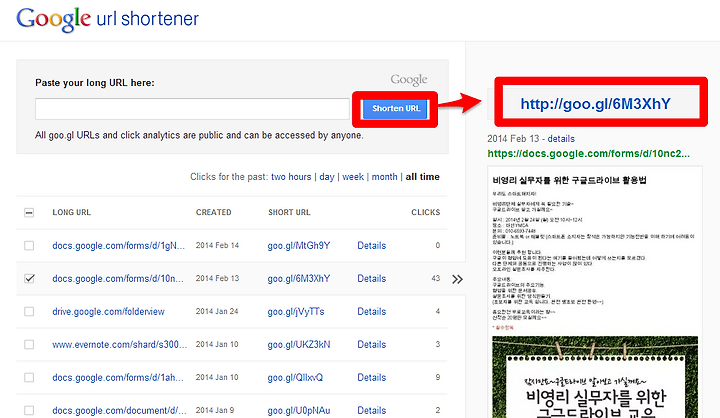
Task: Show clicks for the past week
Action: pyautogui.click(x=353, y=177)
